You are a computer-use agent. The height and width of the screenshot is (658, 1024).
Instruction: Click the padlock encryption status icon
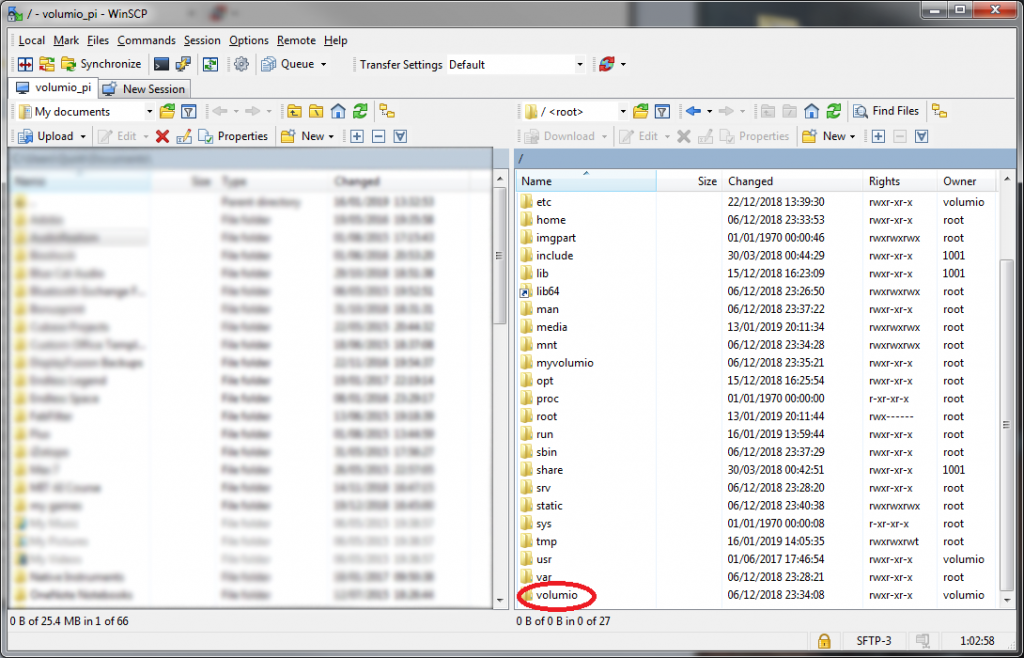click(x=824, y=640)
